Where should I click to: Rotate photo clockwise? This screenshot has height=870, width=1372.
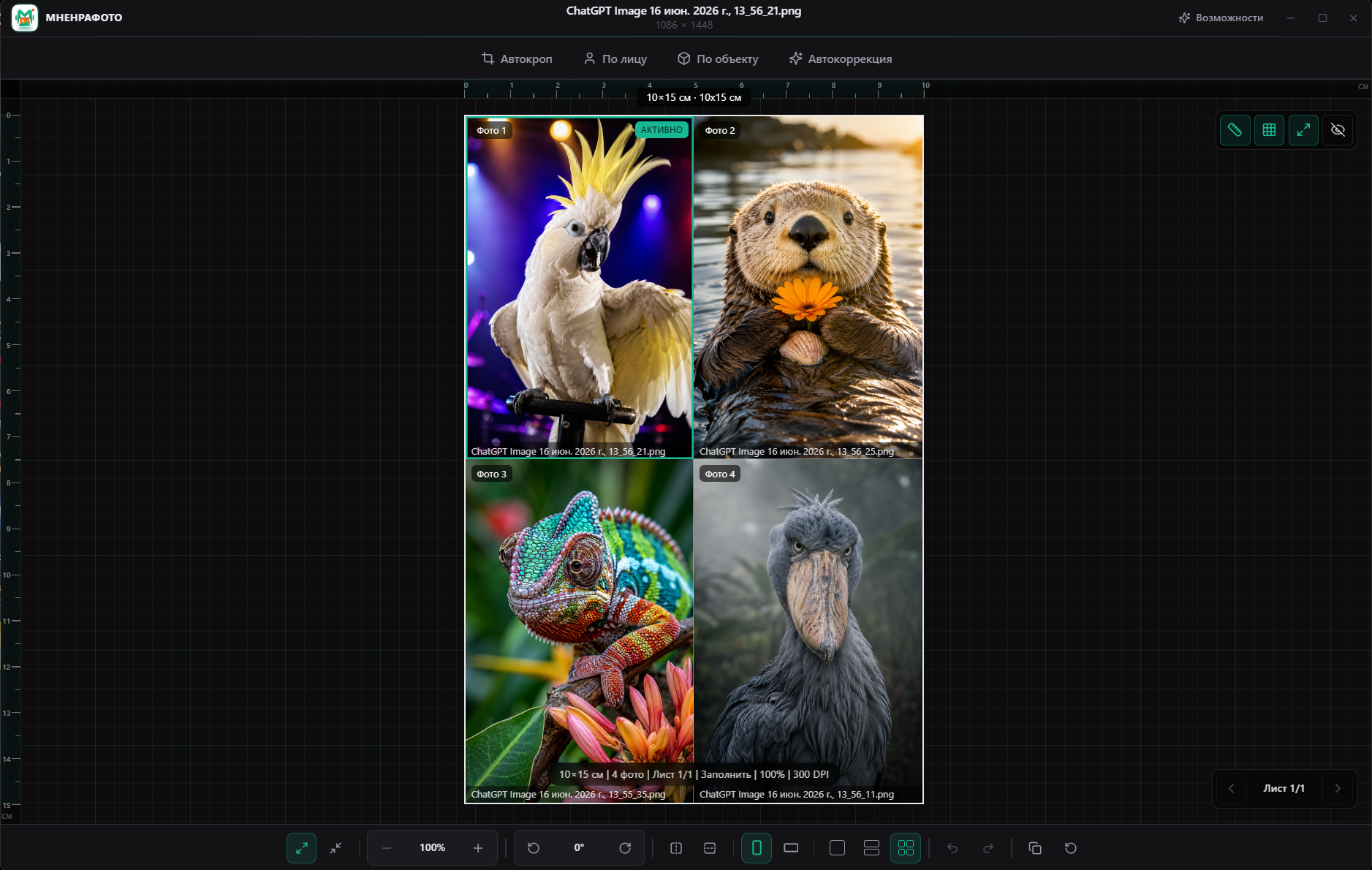click(625, 848)
